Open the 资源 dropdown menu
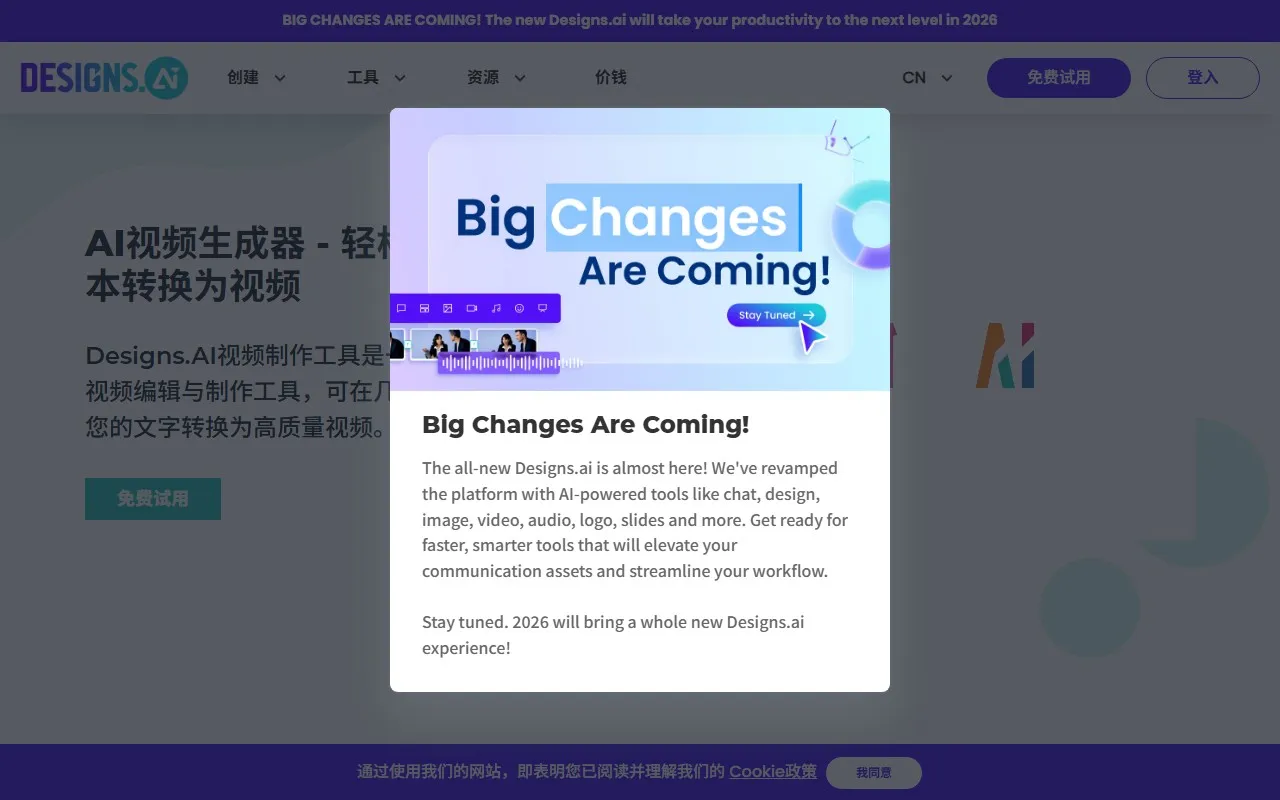The height and width of the screenshot is (800, 1280). (x=496, y=78)
